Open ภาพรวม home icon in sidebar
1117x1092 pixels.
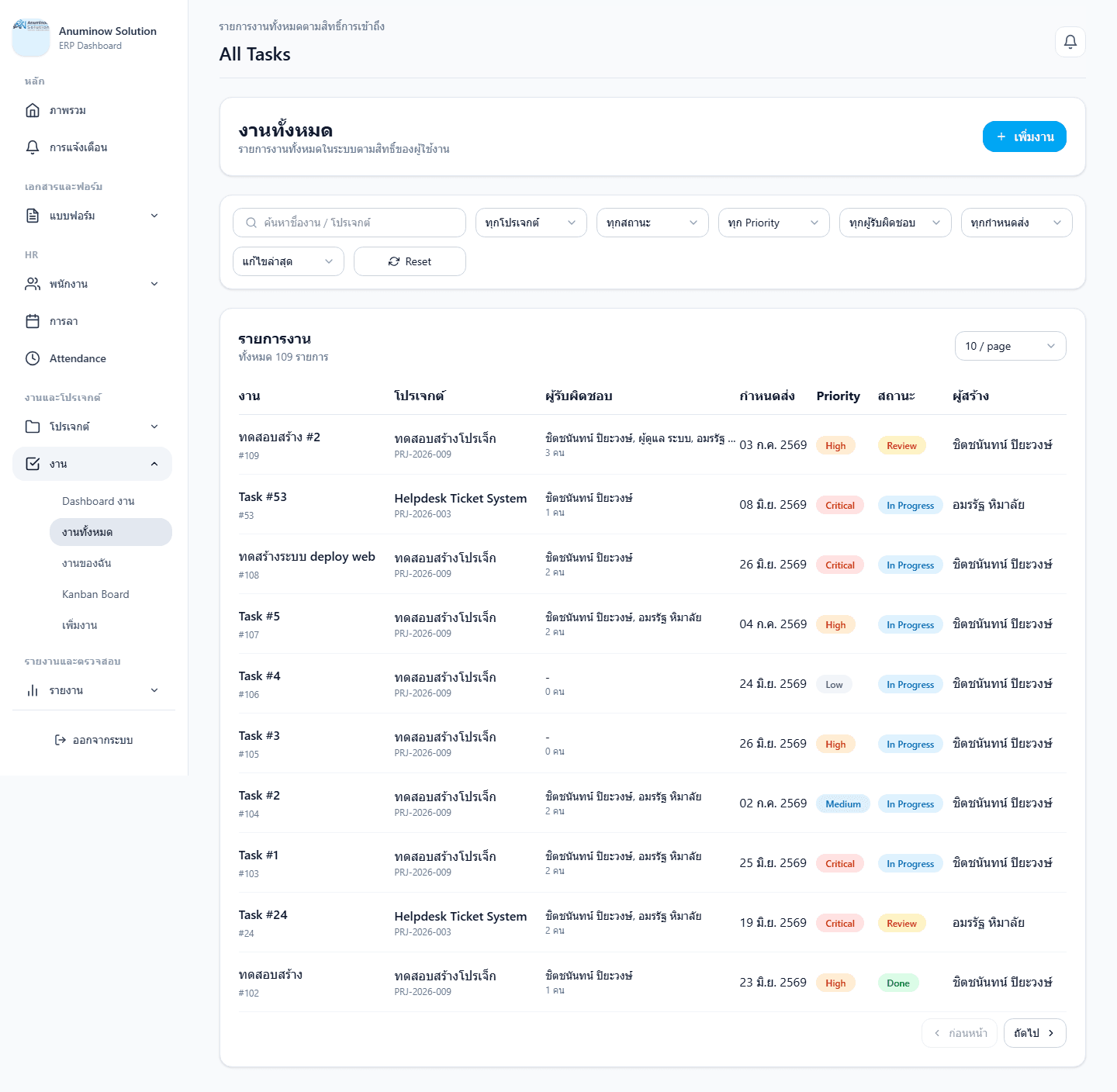33,110
